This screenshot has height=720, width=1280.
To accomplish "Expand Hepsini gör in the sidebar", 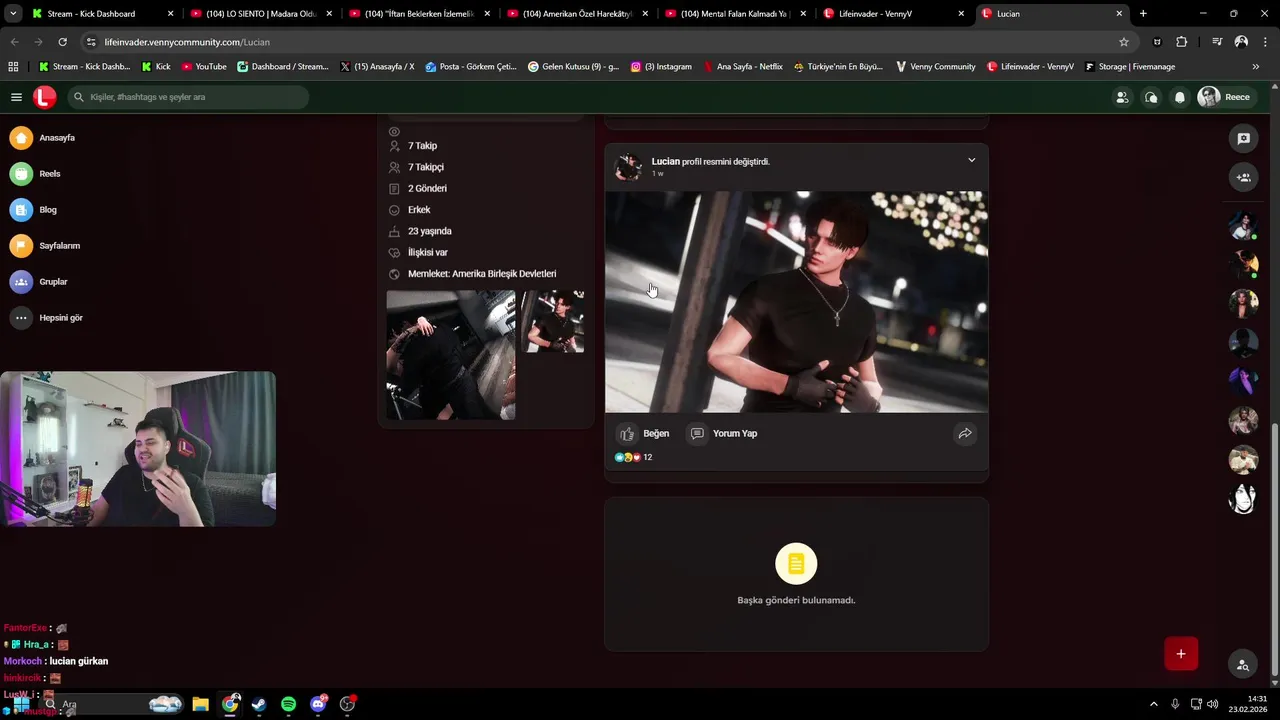I will coord(47,318).
